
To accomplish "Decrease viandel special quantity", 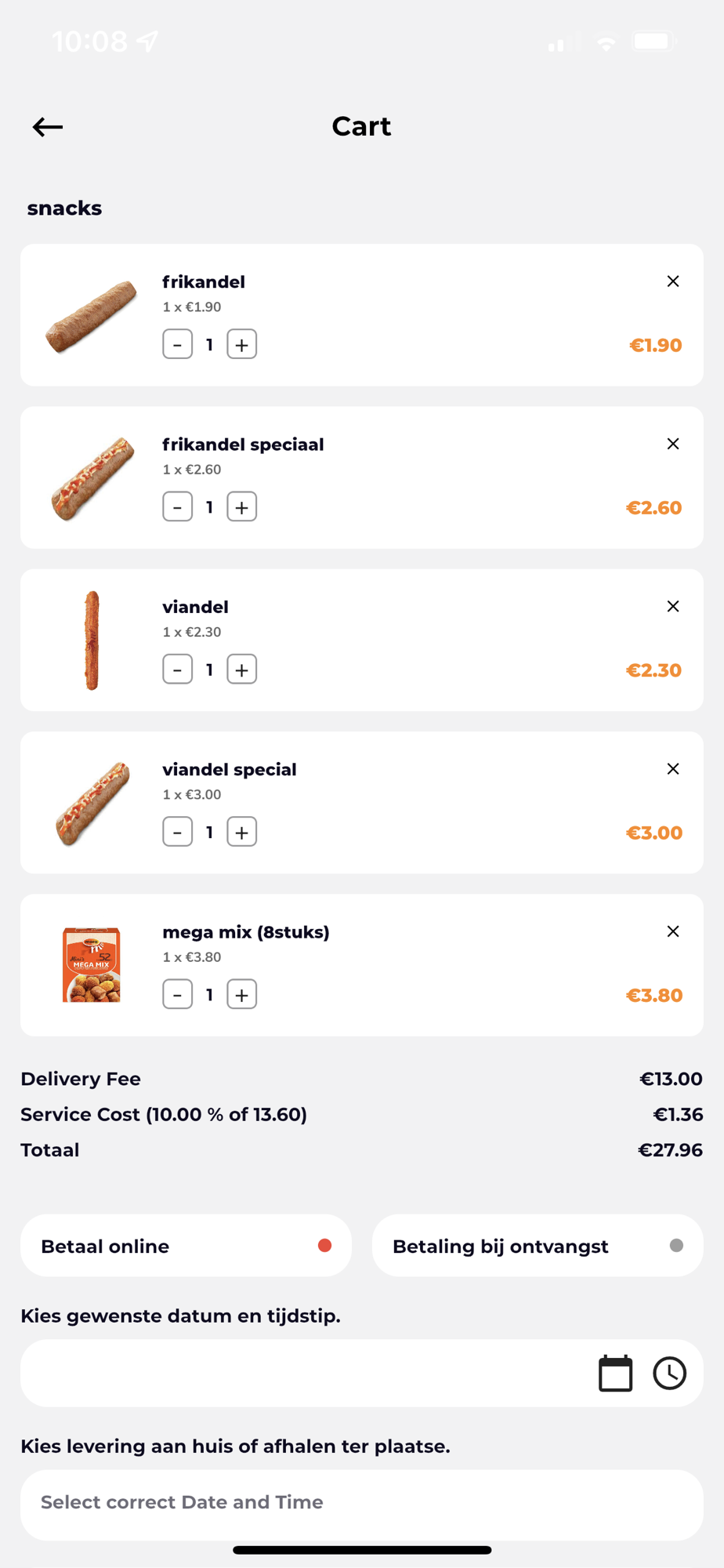I will (178, 832).
